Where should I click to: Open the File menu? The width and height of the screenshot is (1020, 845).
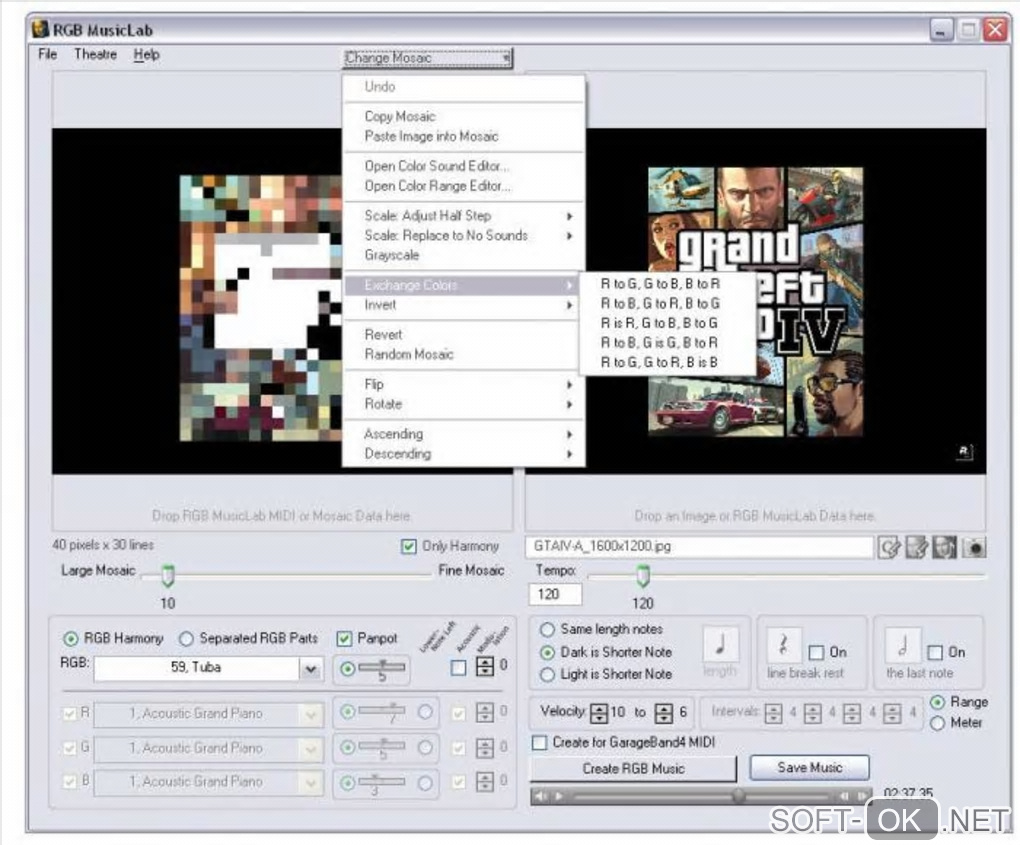click(x=47, y=54)
